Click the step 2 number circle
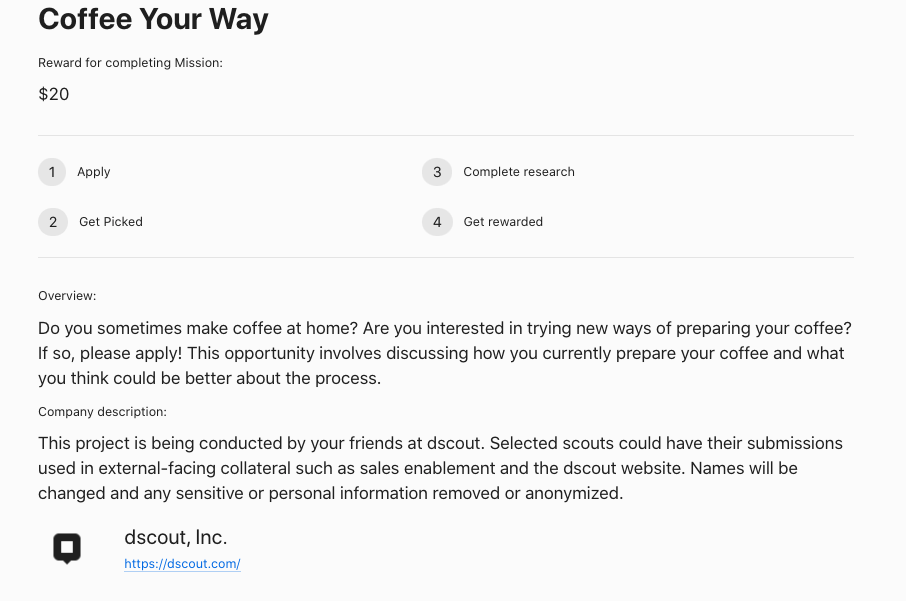 tap(53, 222)
